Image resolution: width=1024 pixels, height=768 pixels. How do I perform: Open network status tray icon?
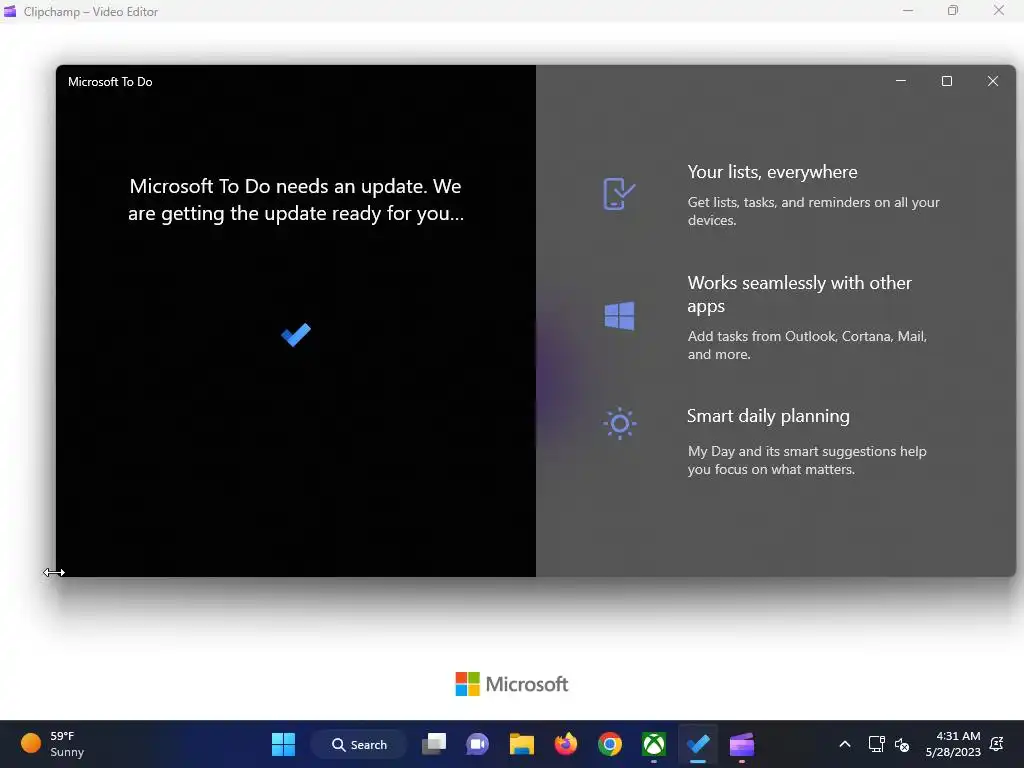pos(876,744)
